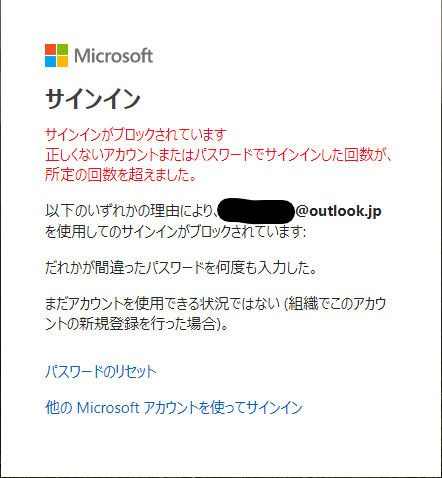Image resolution: width=442 pixels, height=478 pixels.
Task: Click the text 以下のいずれかの理由により
Action: point(130,211)
